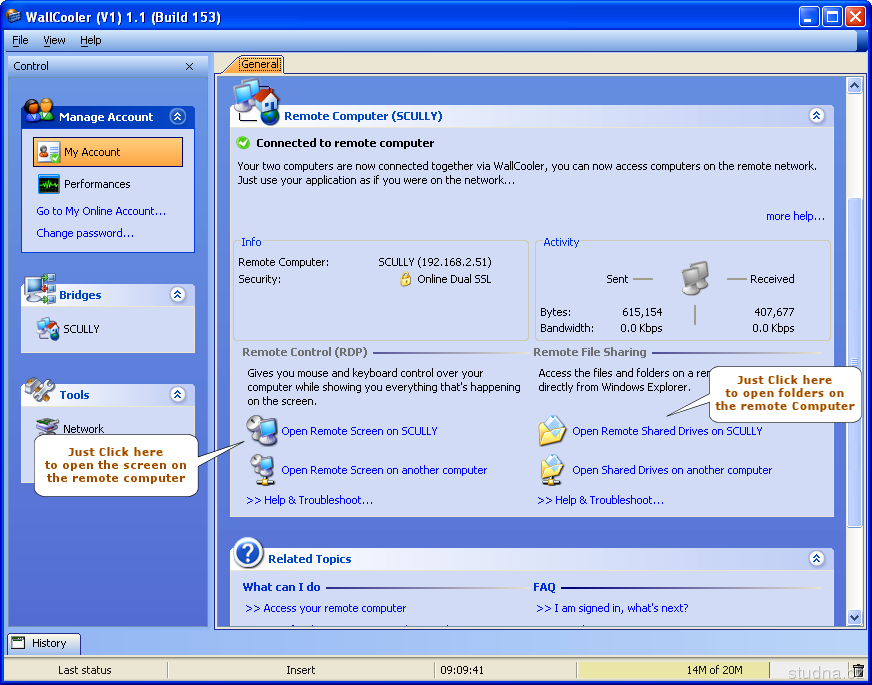Click the Change password link
Screen dimensions: 872x685
pyautogui.click(x=85, y=233)
